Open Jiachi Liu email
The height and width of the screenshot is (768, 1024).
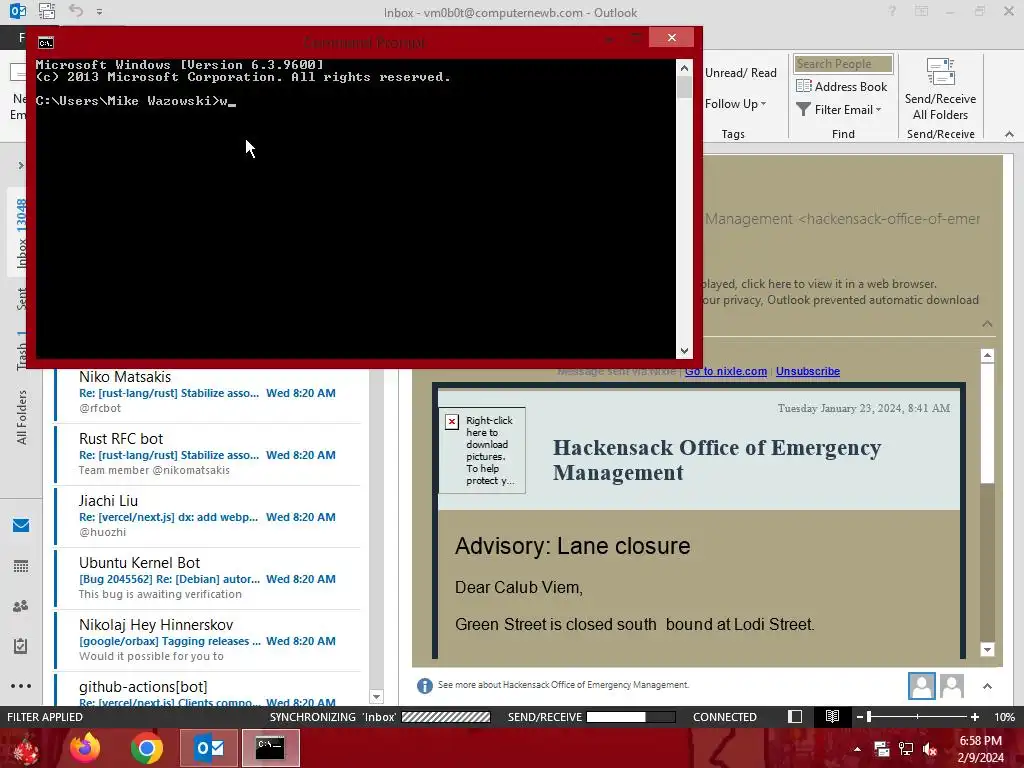[x=208, y=516]
